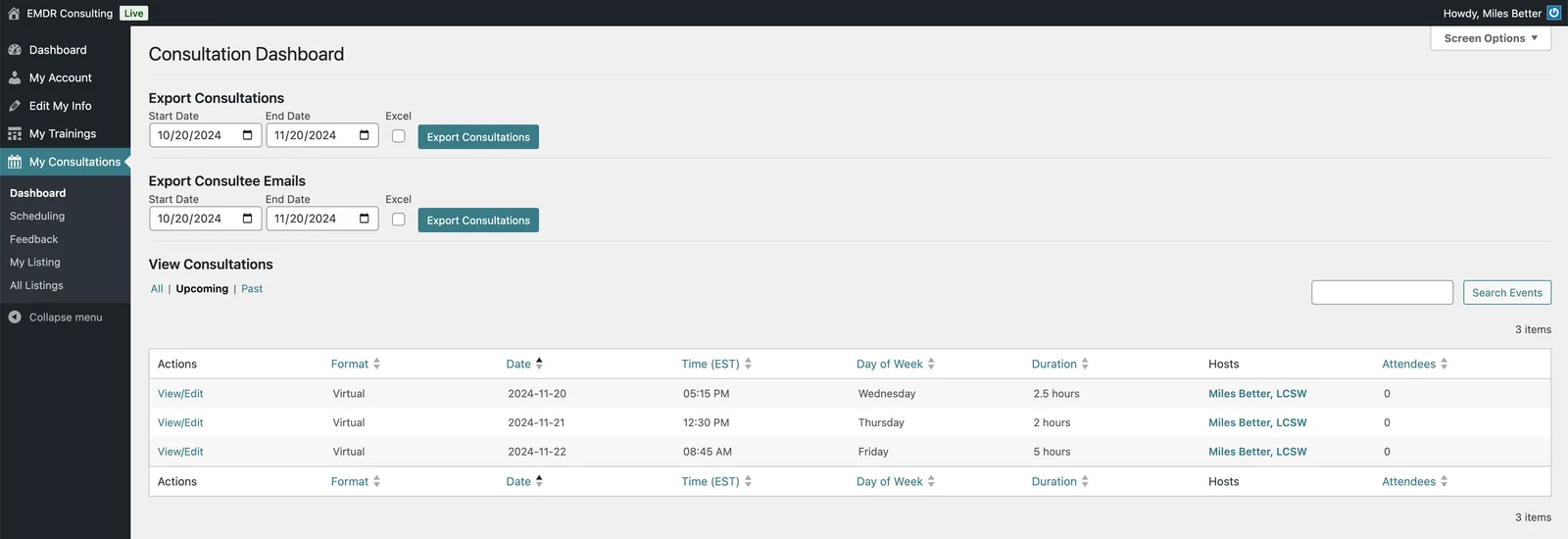Image resolution: width=1568 pixels, height=539 pixels.
Task: Click sort arrows beside footer Duration column
Action: click(x=1085, y=481)
